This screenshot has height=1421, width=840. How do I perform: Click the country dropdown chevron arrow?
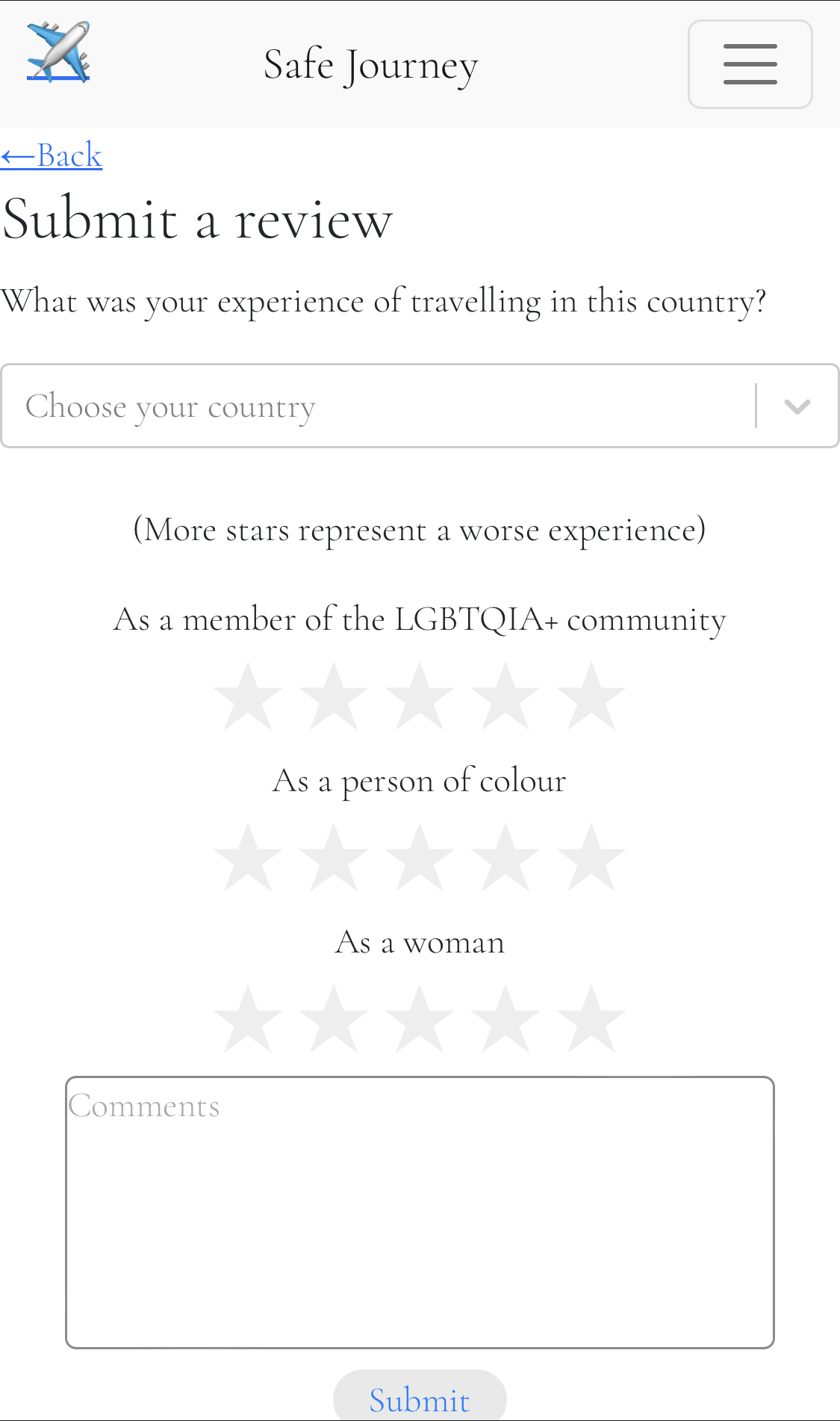(x=797, y=406)
